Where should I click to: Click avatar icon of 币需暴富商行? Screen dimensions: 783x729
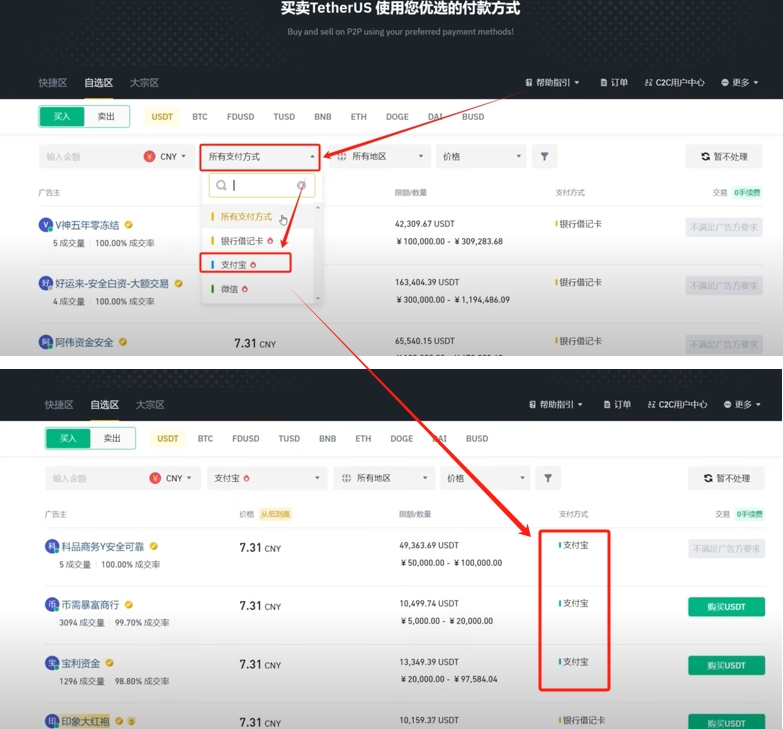tap(52, 605)
